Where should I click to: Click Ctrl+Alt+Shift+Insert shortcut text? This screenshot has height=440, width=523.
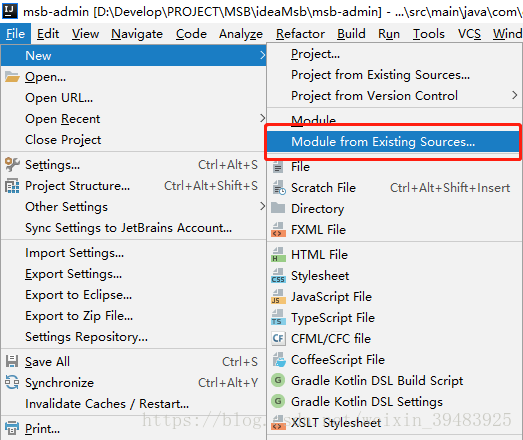tap(450, 188)
